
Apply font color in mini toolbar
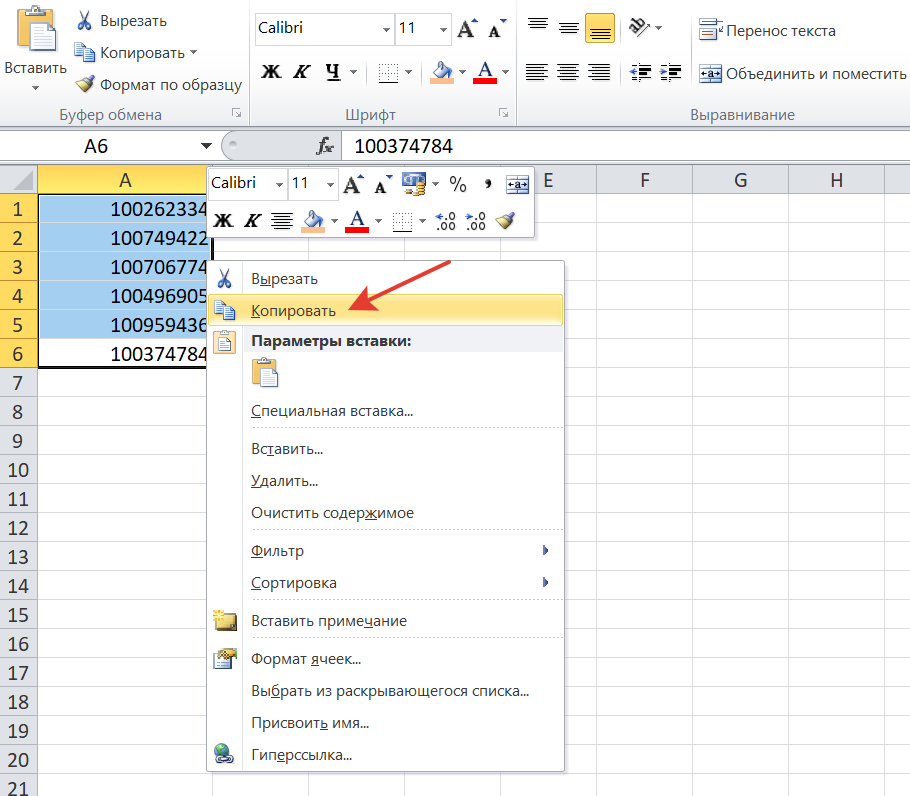356,220
